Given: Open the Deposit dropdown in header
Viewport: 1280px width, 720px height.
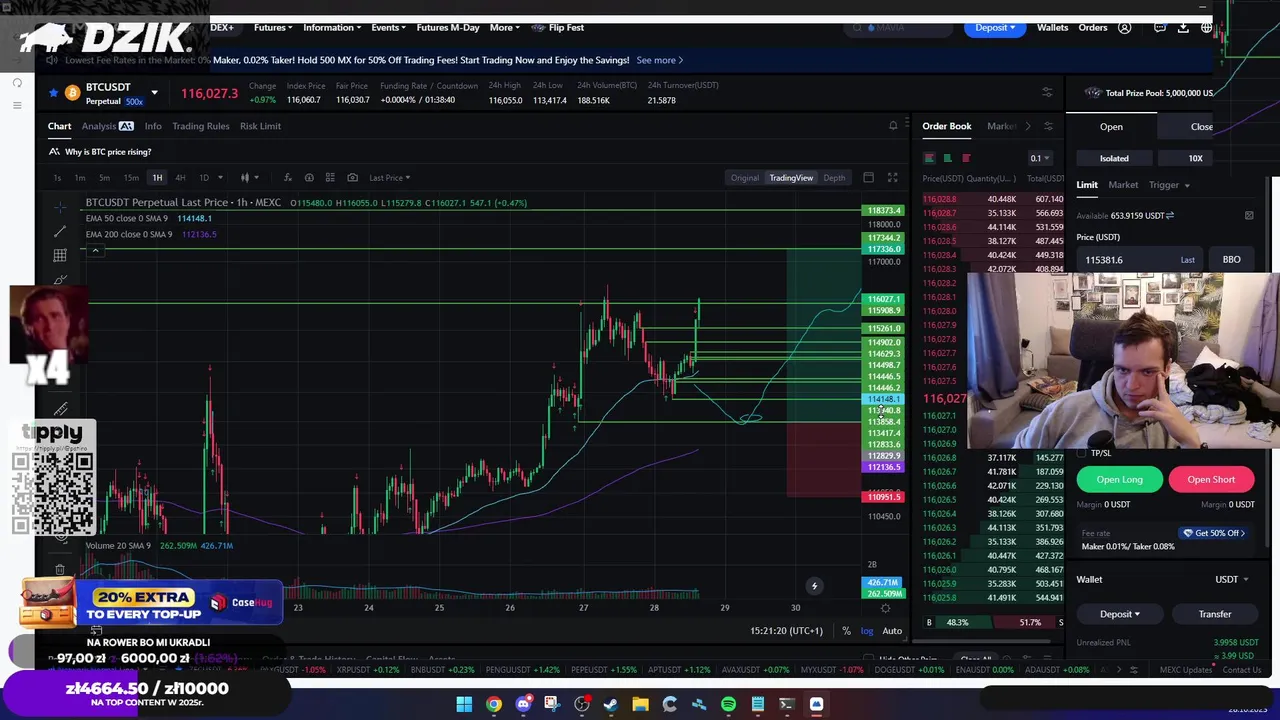Looking at the screenshot, I should click(995, 27).
